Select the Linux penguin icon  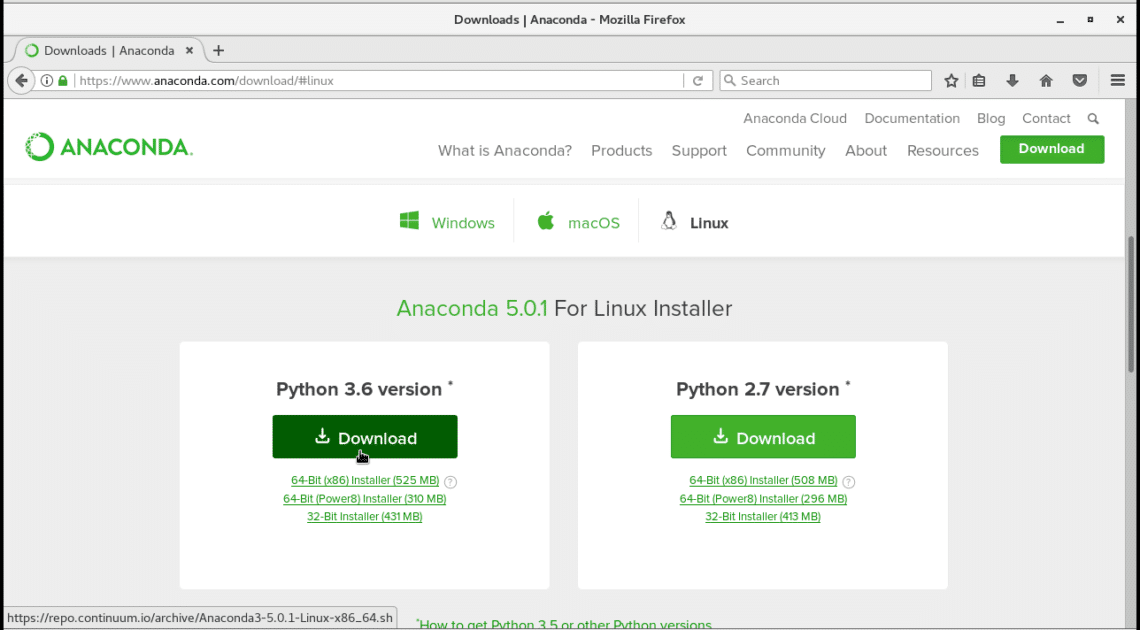click(x=669, y=221)
